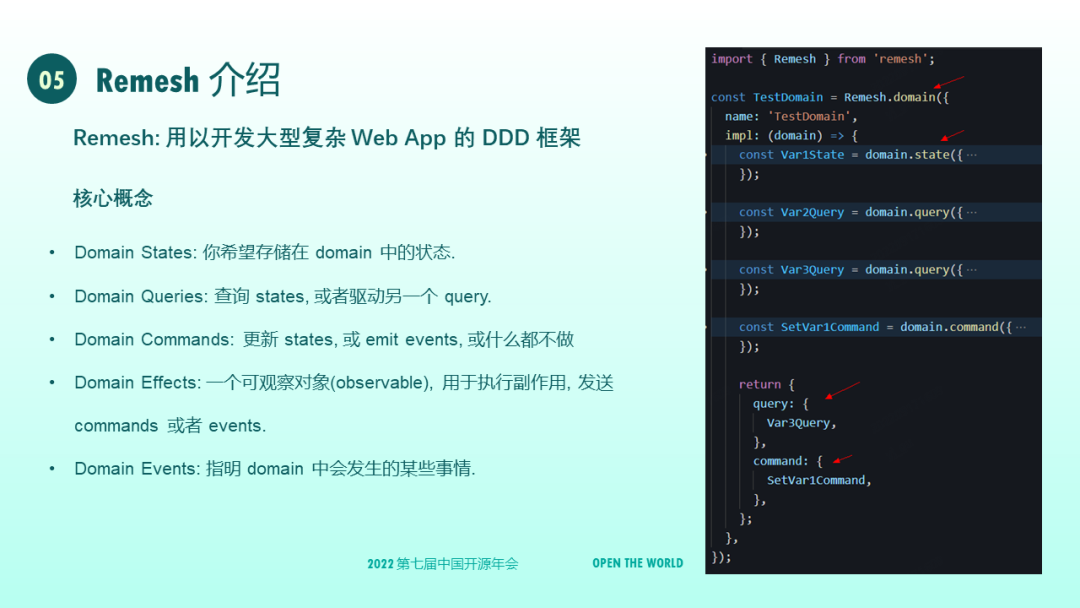
Task: Select the "Domain States" bullet line
Action: click(x=264, y=253)
